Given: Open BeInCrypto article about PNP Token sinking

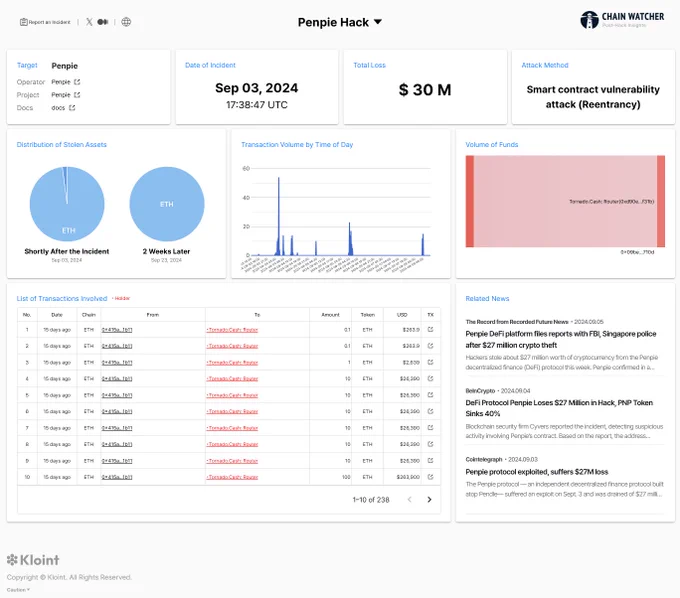Looking at the screenshot, I should [x=559, y=408].
